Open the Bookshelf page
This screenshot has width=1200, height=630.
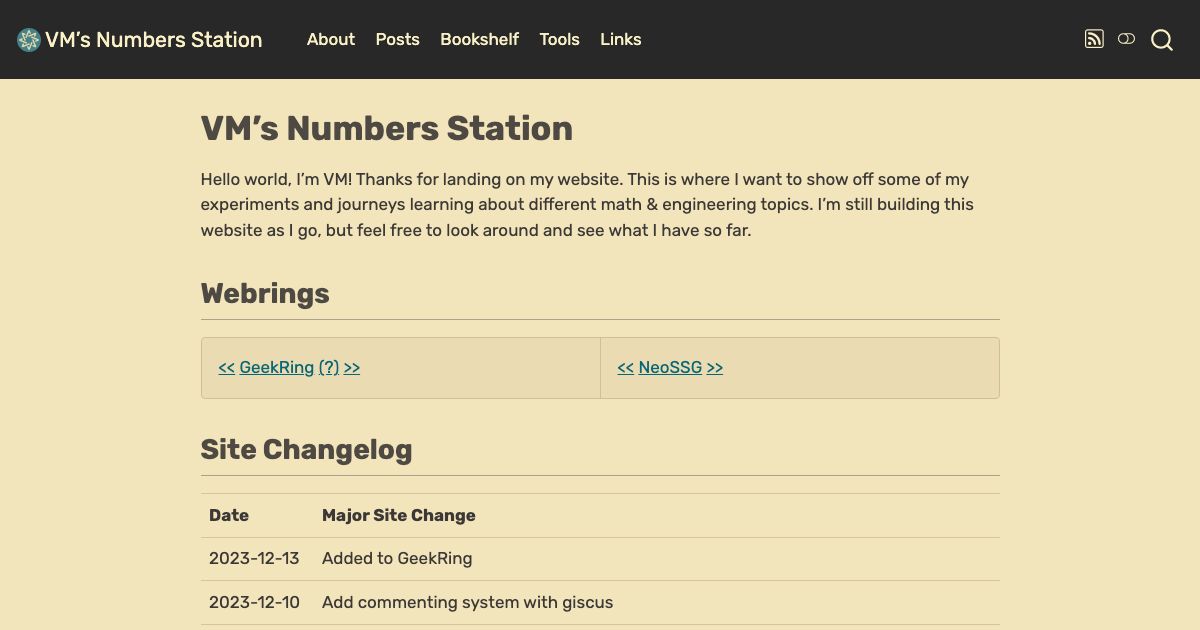pyautogui.click(x=479, y=40)
